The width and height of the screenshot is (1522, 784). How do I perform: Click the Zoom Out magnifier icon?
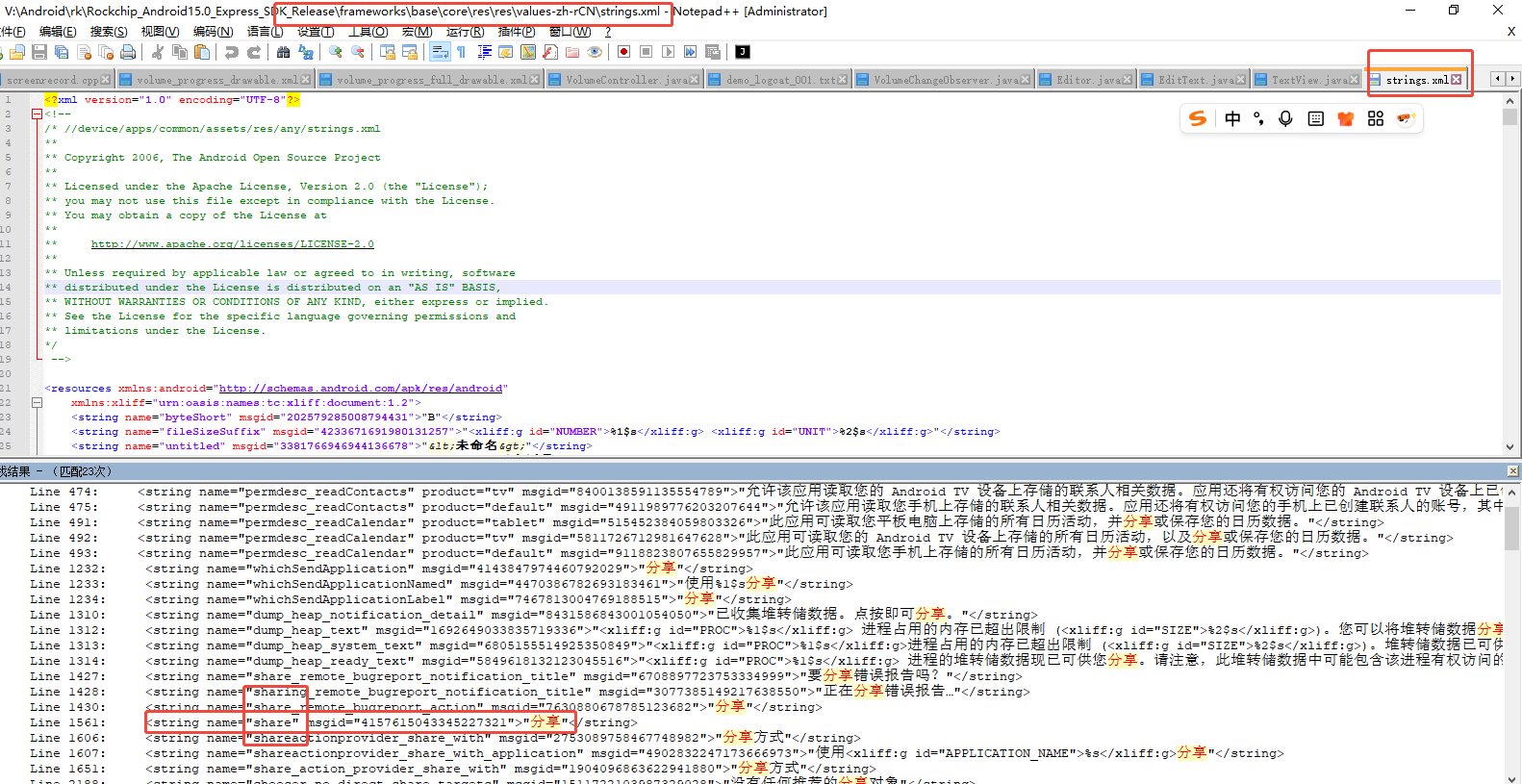click(x=357, y=52)
